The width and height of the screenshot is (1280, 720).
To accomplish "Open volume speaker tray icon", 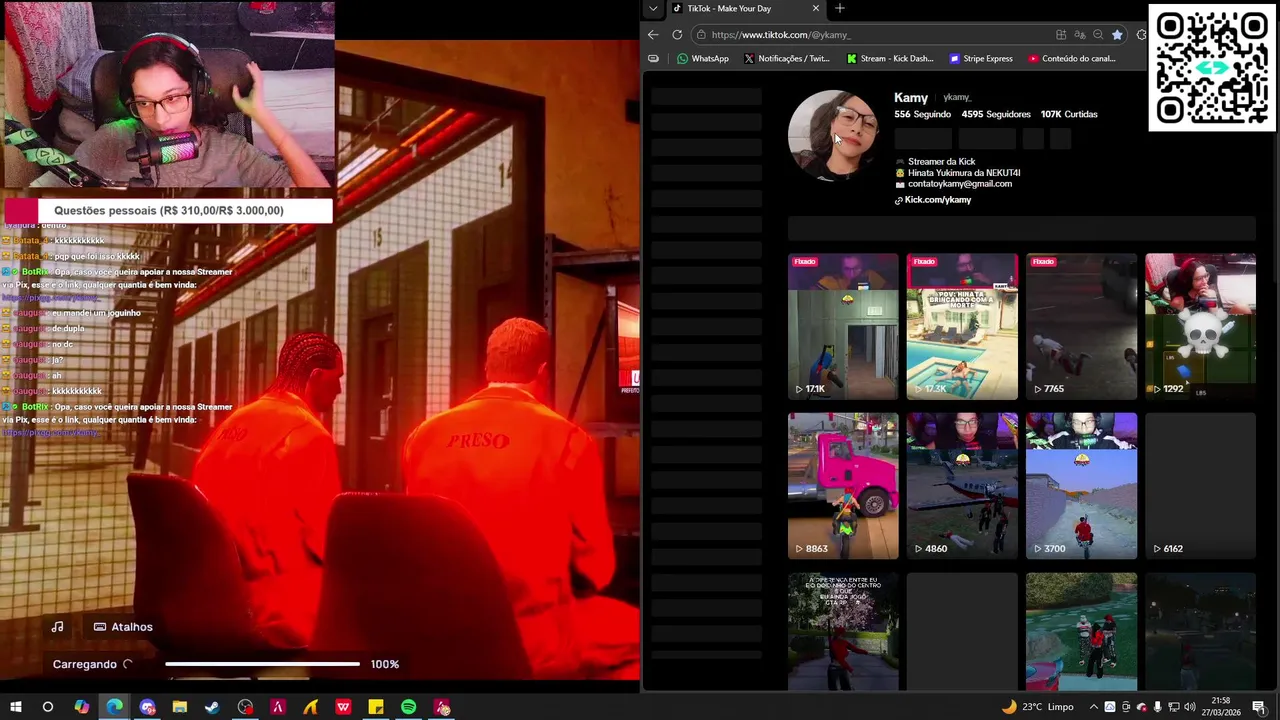I will coord(1190,707).
